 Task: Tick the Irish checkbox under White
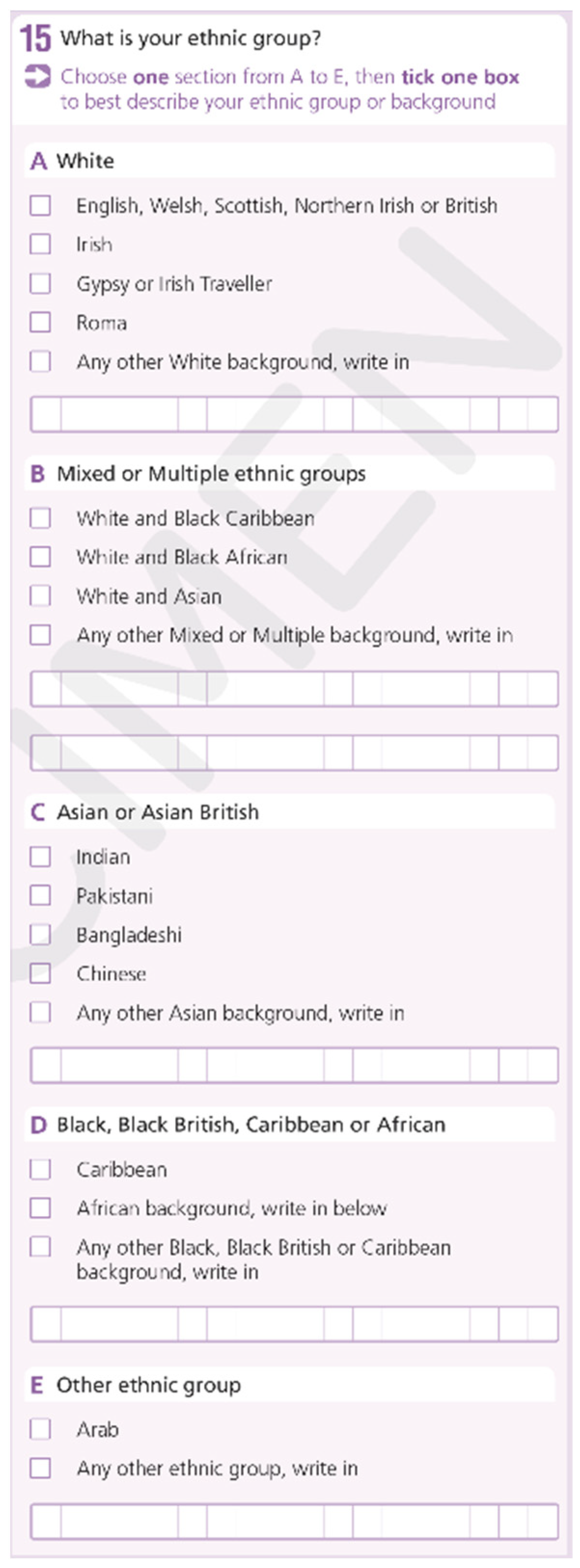(40, 245)
